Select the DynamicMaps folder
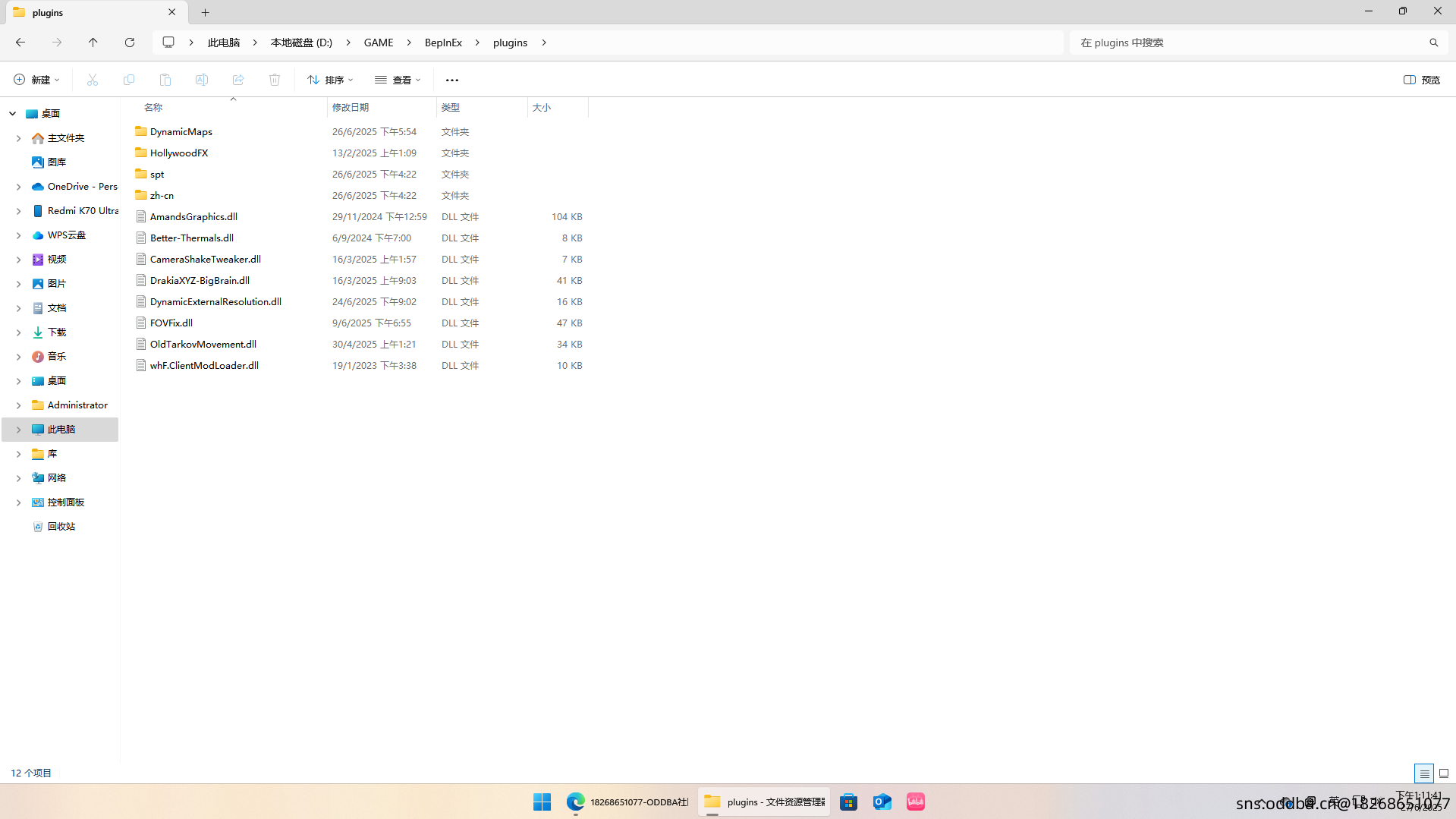This screenshot has width=1456, height=819. point(181,132)
